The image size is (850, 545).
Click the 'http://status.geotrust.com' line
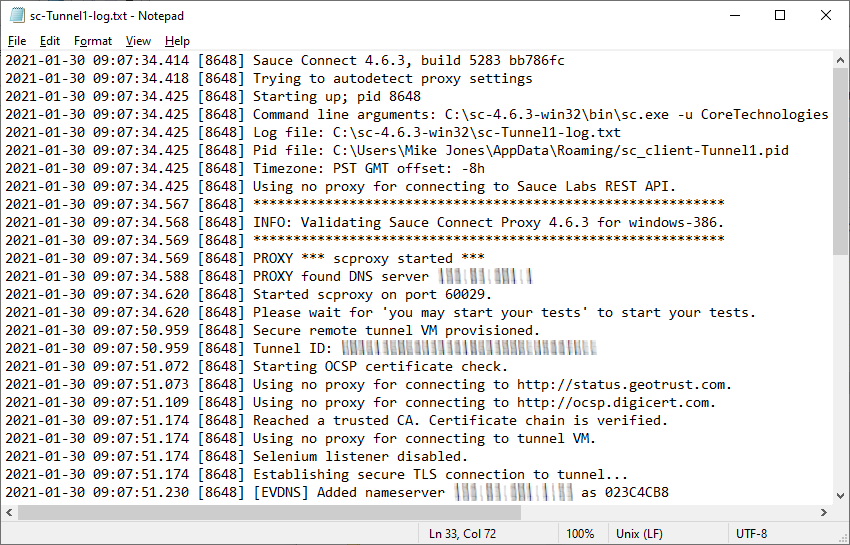[369, 384]
